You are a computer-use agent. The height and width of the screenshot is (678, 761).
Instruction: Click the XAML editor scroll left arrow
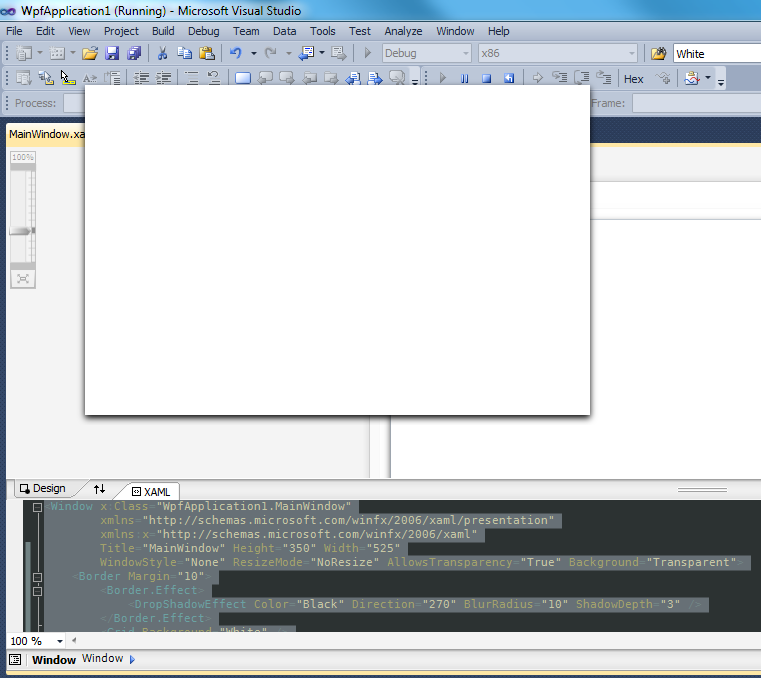point(74,641)
